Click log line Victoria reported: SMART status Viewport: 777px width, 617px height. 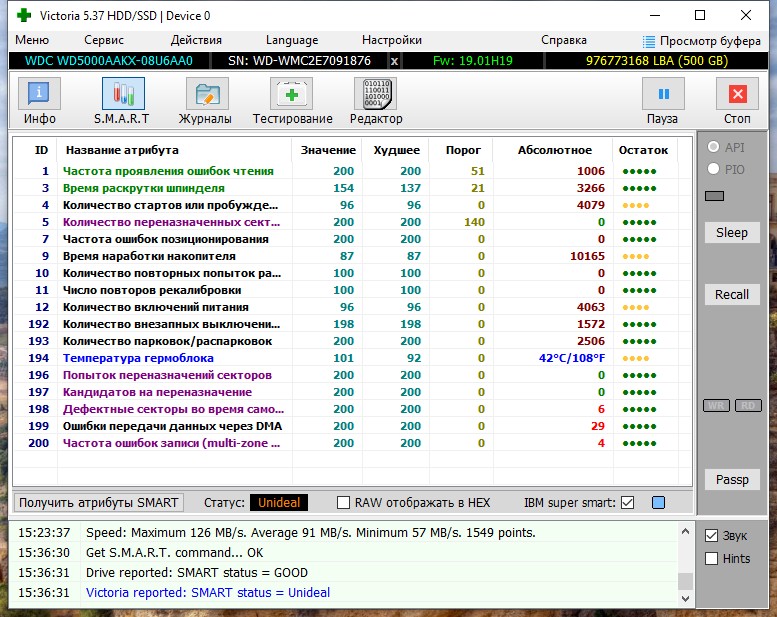(x=208, y=593)
